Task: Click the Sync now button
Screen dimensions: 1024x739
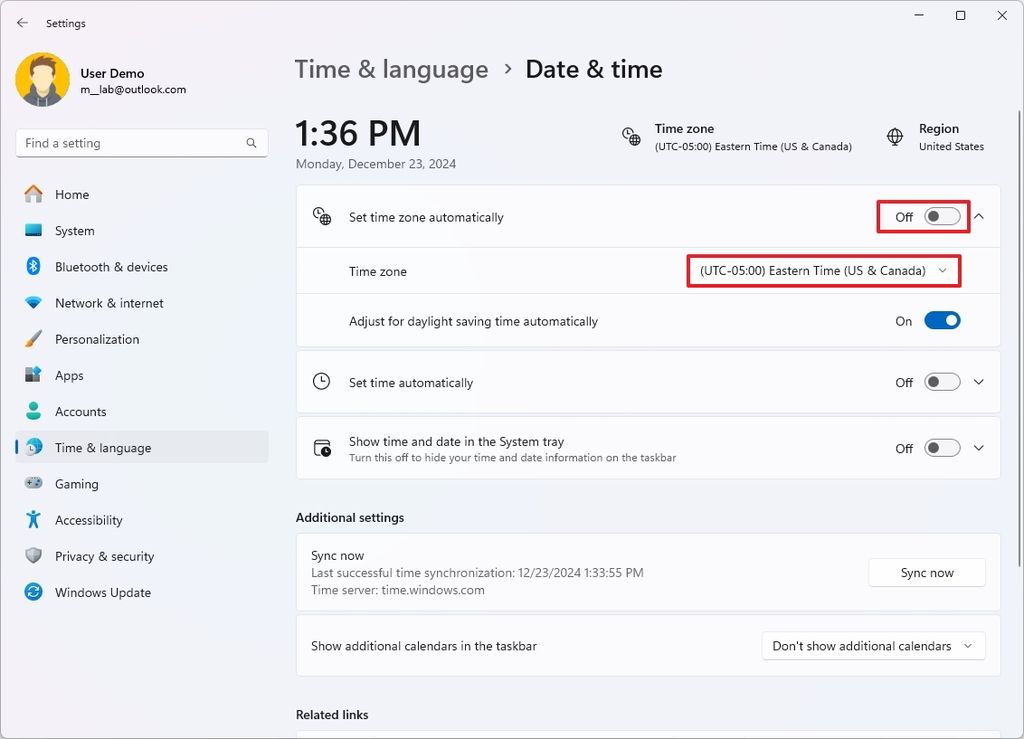Action: (x=926, y=572)
